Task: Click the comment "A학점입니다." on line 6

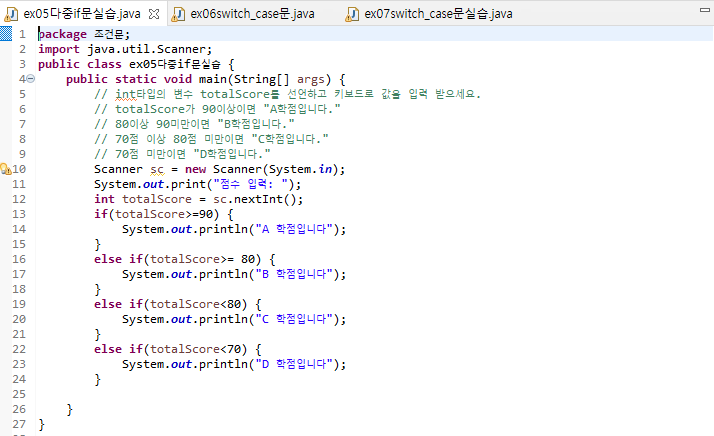Action: pos(302,109)
